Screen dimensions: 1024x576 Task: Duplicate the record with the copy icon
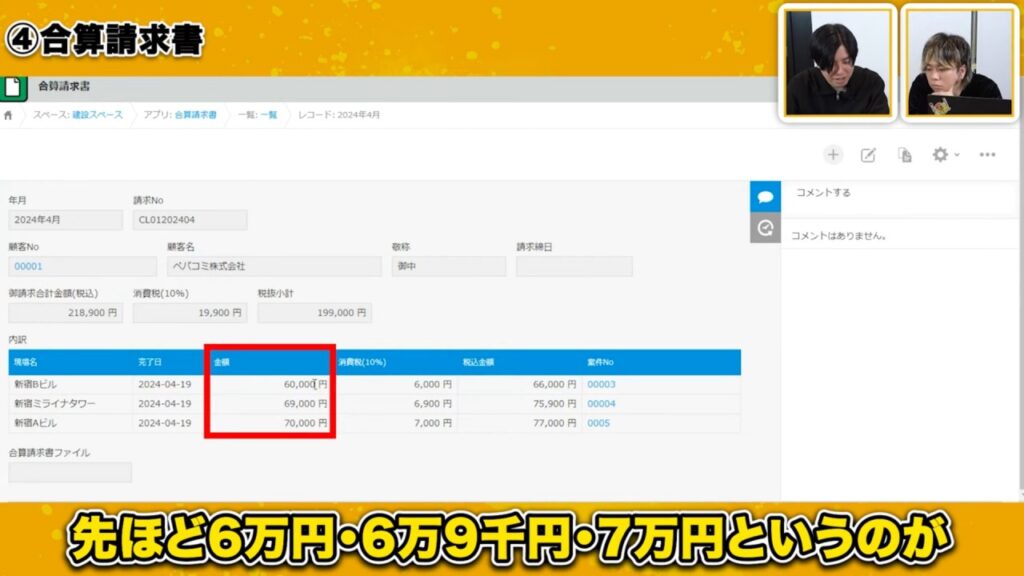(903, 155)
